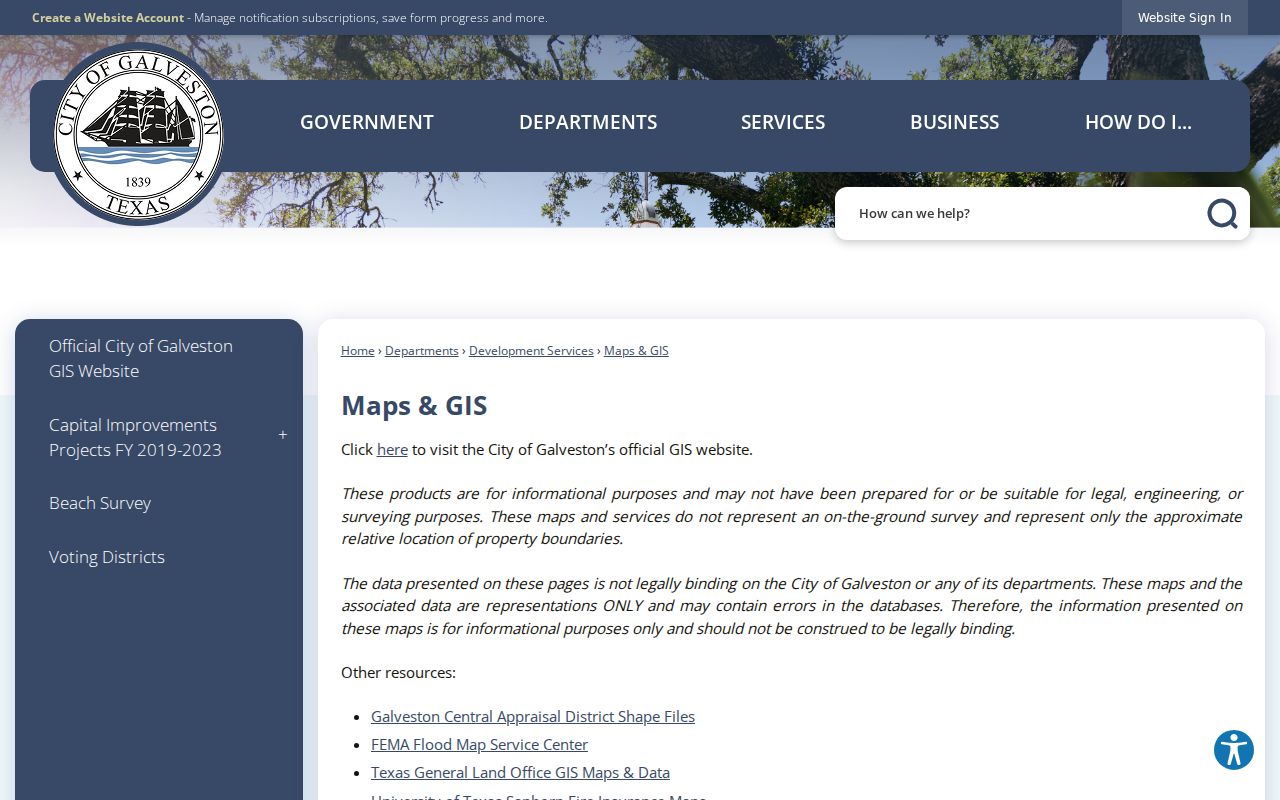This screenshot has height=800, width=1280.
Task: Open the Services menu
Action: tap(783, 122)
